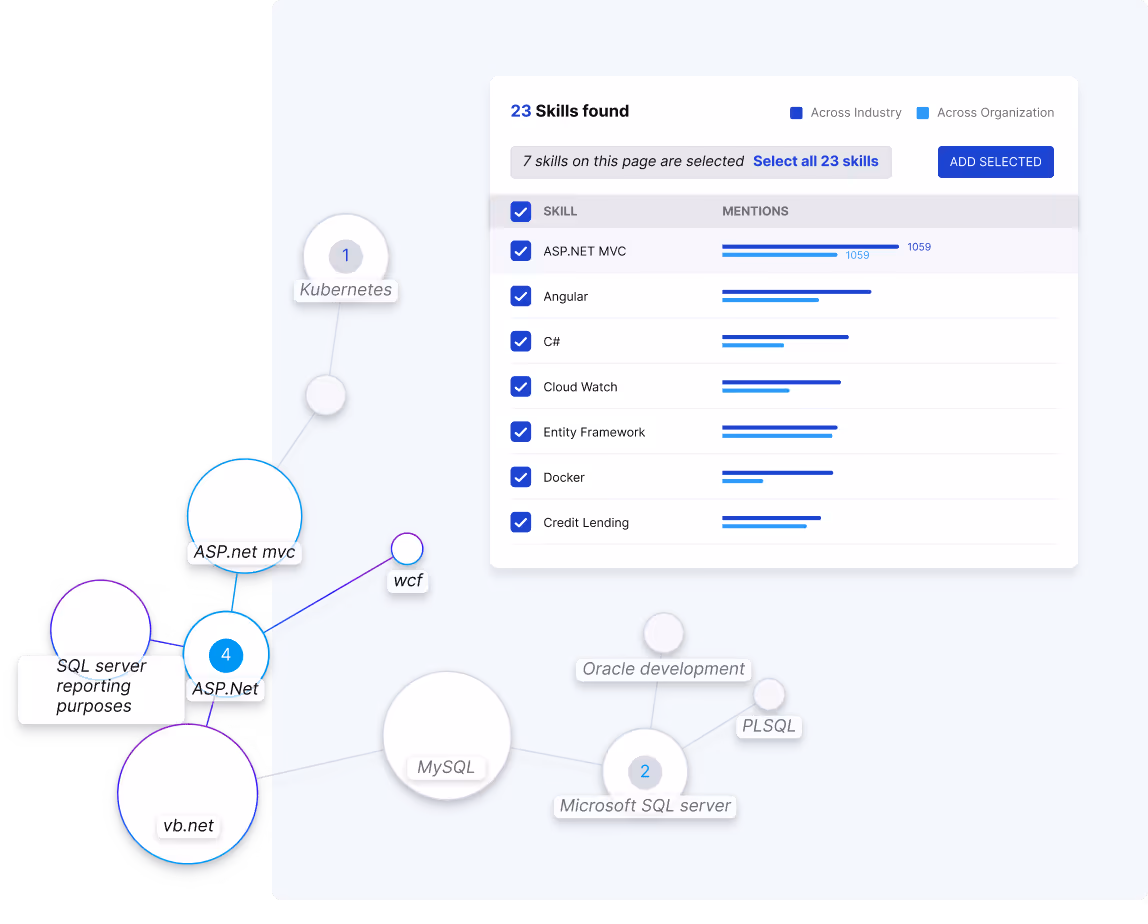Screen dimensions: 1148x924
Task: Uncheck the Angular skill checkbox
Action: pyautogui.click(x=521, y=297)
